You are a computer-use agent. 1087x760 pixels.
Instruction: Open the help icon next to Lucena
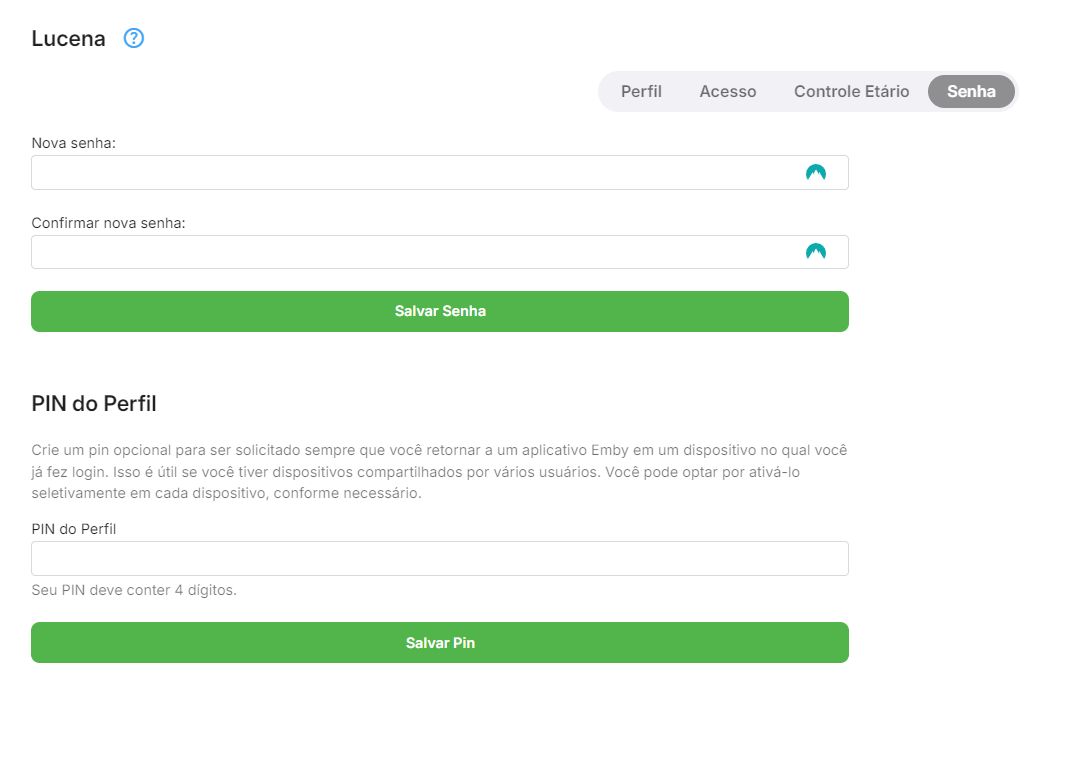coord(134,38)
